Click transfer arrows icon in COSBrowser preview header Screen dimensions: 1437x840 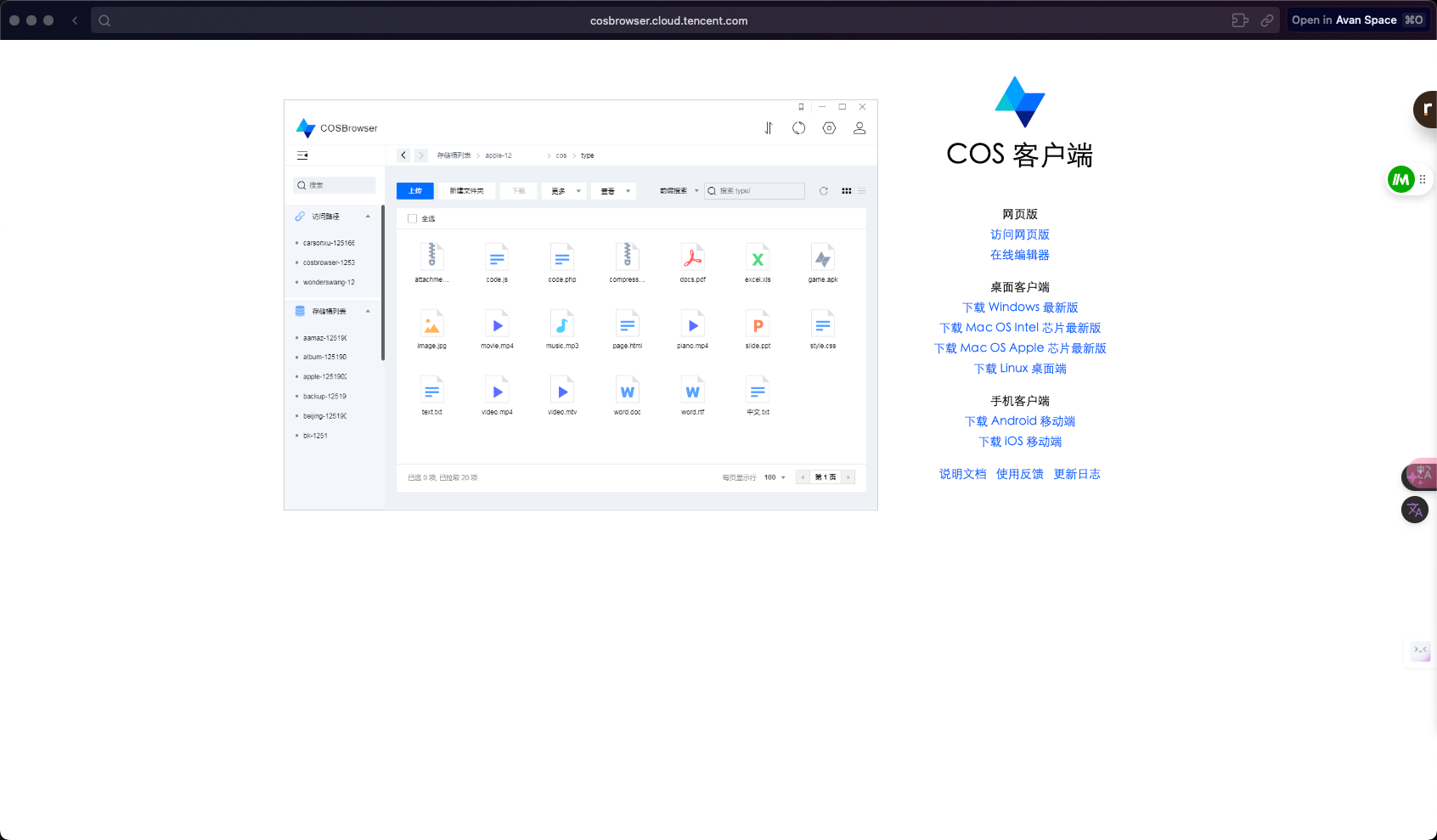click(769, 128)
